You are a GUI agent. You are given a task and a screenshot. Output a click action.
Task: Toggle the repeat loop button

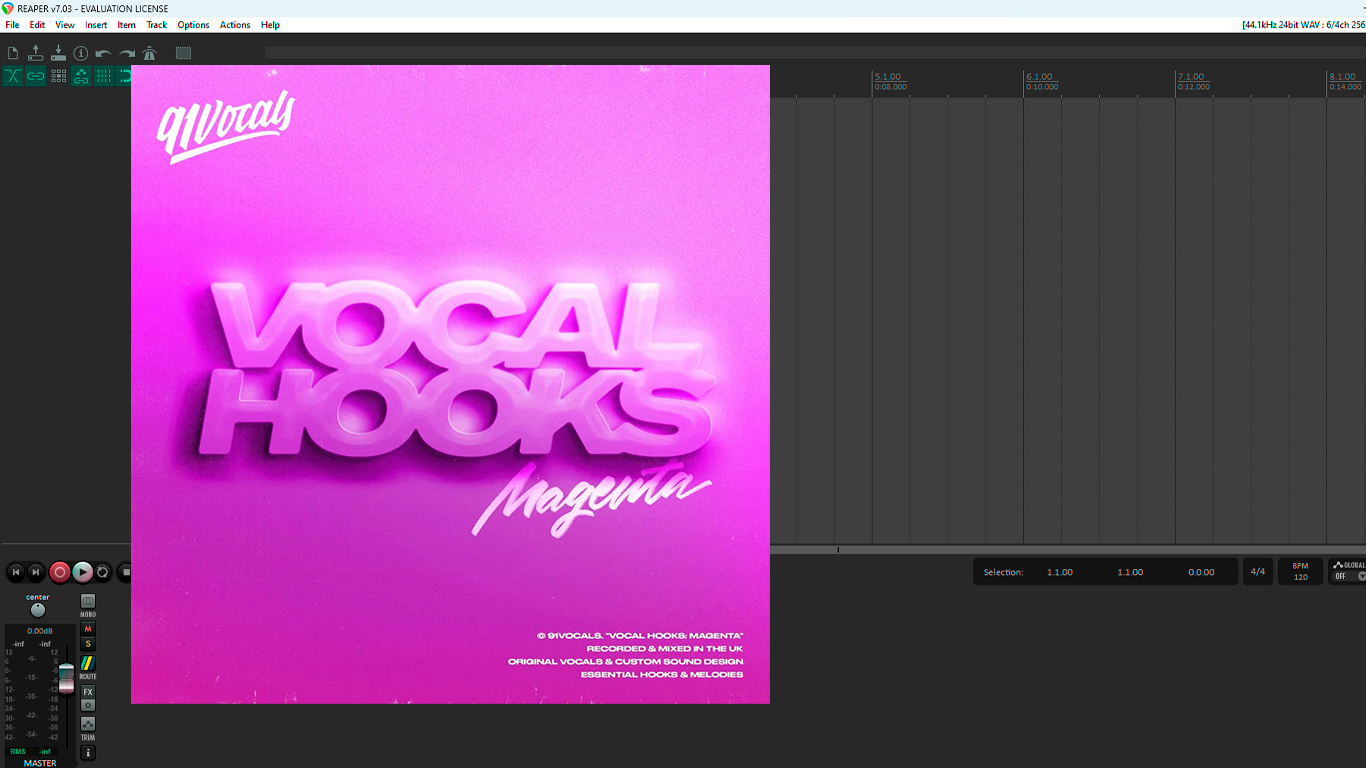[x=103, y=572]
